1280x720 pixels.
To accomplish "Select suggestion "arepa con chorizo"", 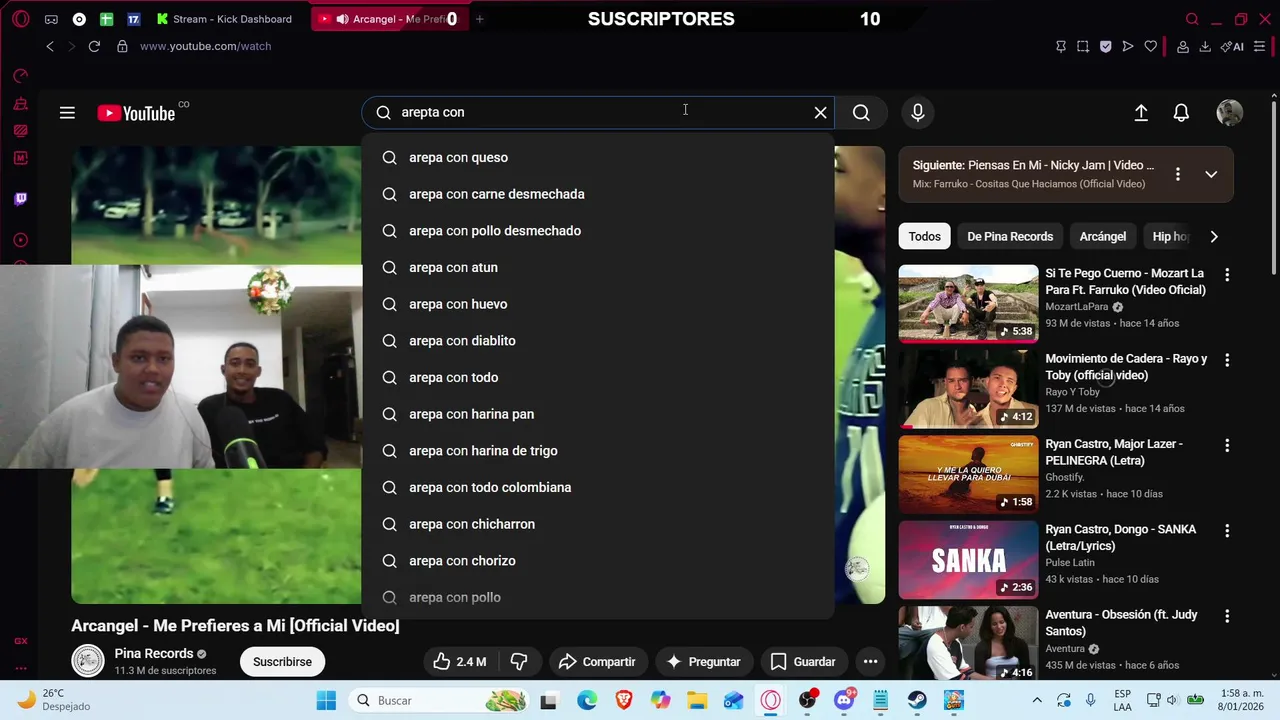I will (598, 561).
